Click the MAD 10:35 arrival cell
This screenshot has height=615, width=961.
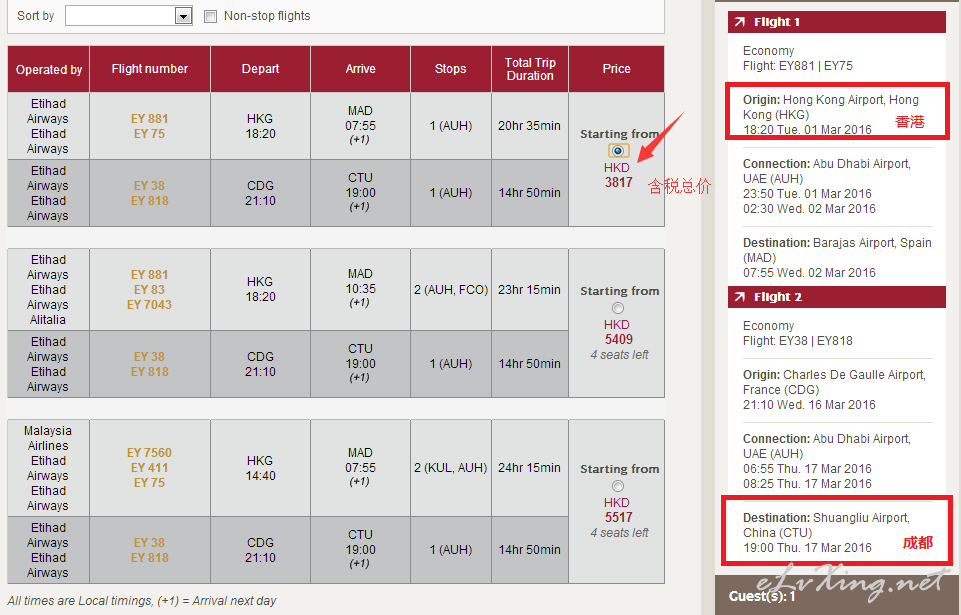360,289
